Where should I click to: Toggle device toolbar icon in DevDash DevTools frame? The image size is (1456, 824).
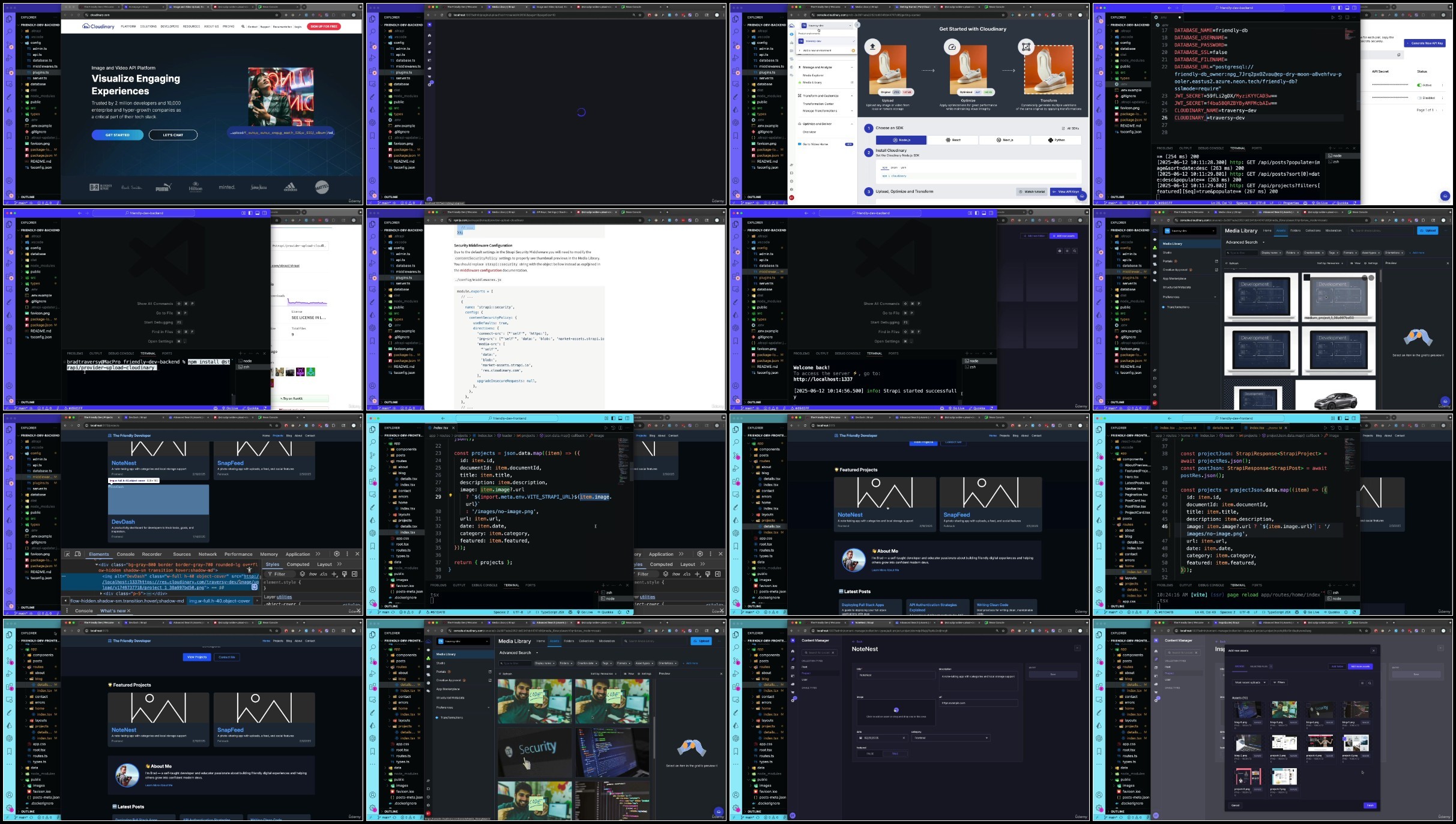[x=77, y=554]
